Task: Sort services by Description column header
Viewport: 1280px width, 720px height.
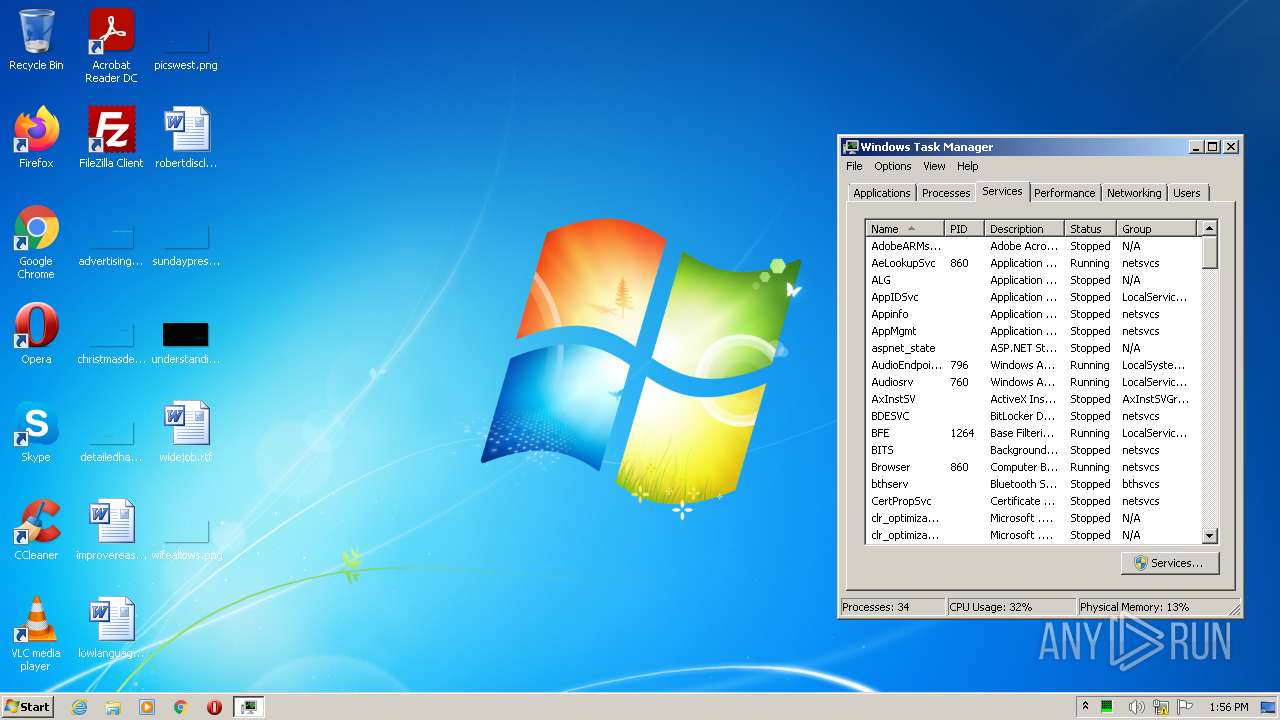Action: point(1024,228)
